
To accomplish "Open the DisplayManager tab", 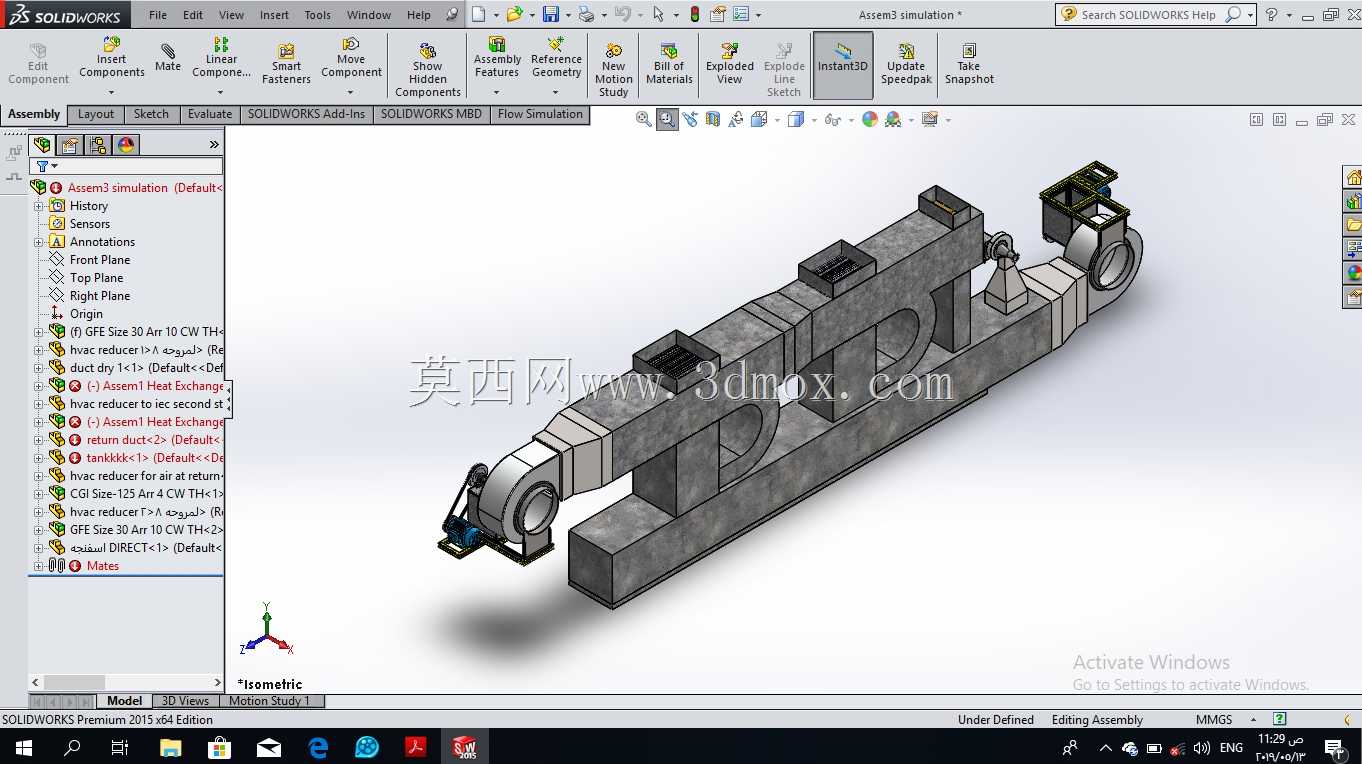I will (126, 145).
